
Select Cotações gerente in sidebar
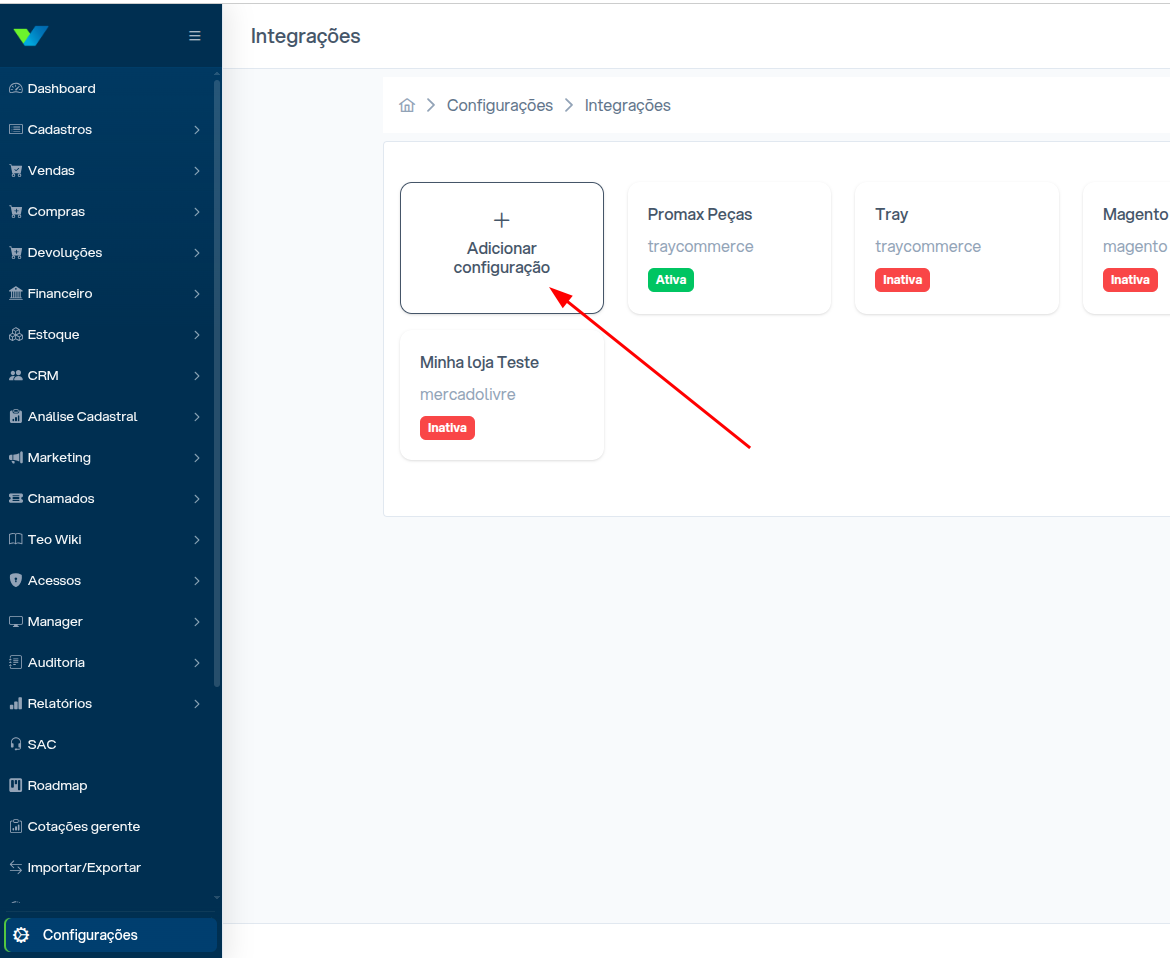(107, 827)
